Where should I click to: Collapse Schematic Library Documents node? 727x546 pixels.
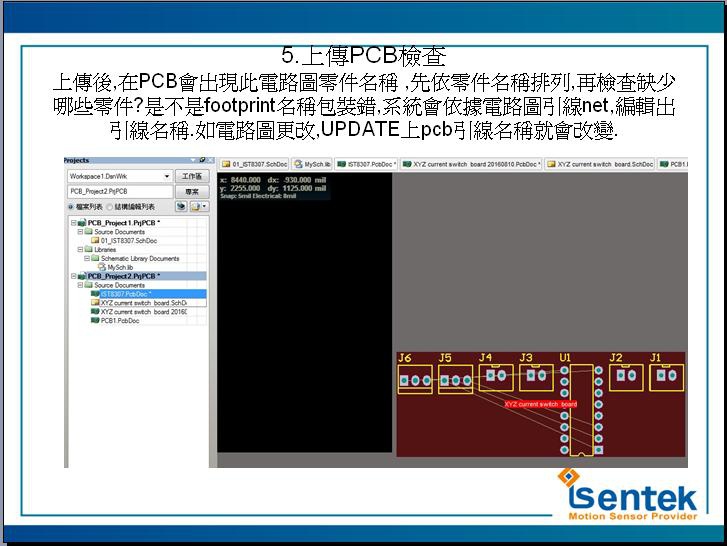pyautogui.click(x=87, y=258)
